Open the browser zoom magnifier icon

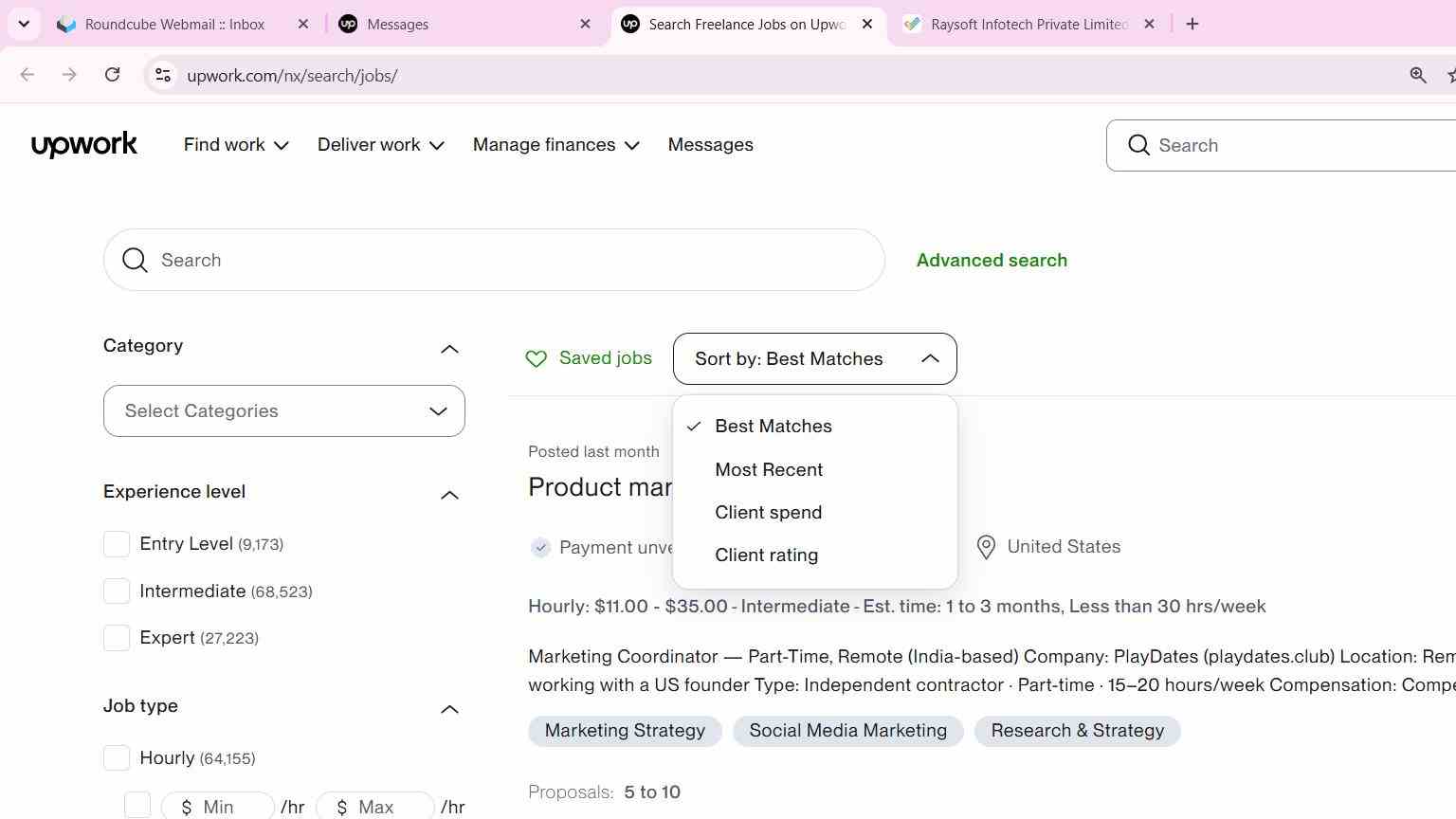[1418, 75]
